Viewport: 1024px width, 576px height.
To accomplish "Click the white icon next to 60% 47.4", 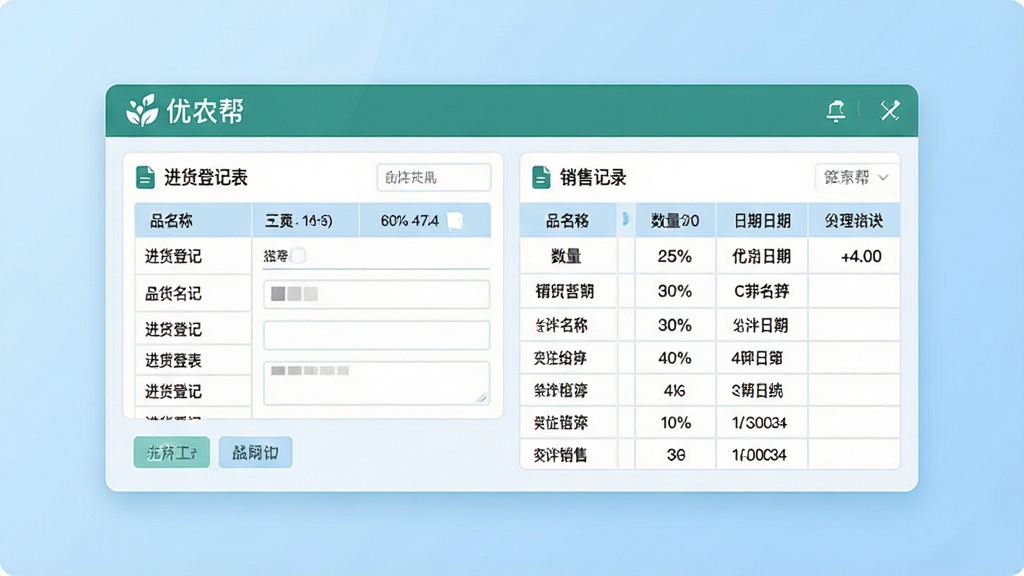I will pos(455,221).
